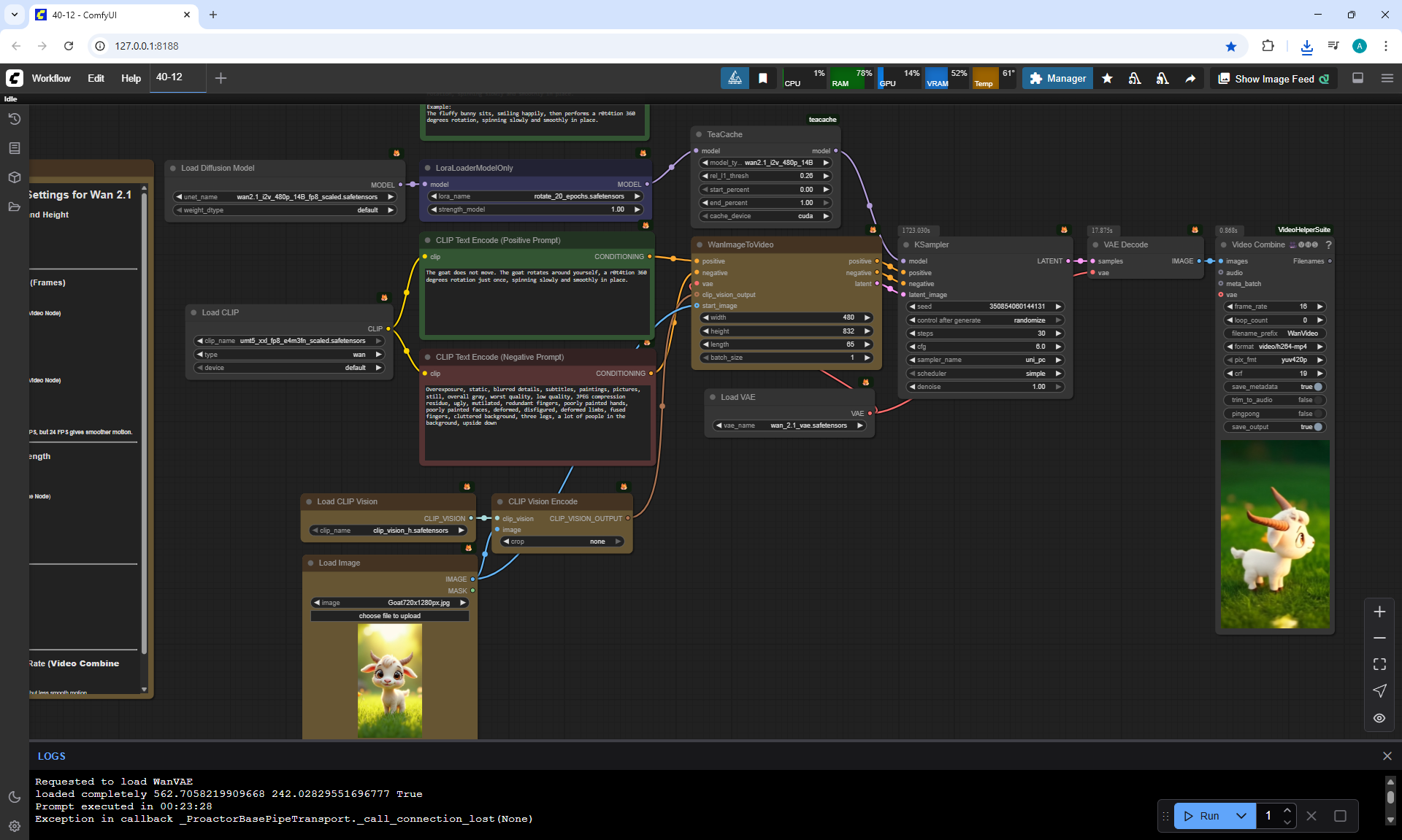The height and width of the screenshot is (840, 1402).
Task: Toggle pingpong switch in Video Combine
Action: point(1317,414)
